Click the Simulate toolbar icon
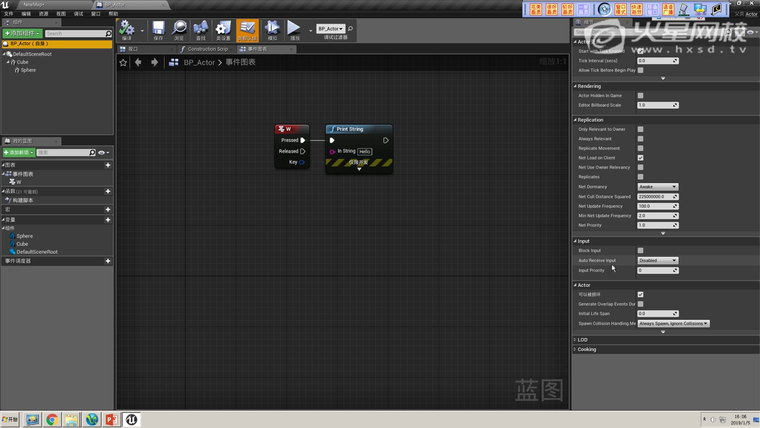Screen dimensions: 760x428 [272, 30]
